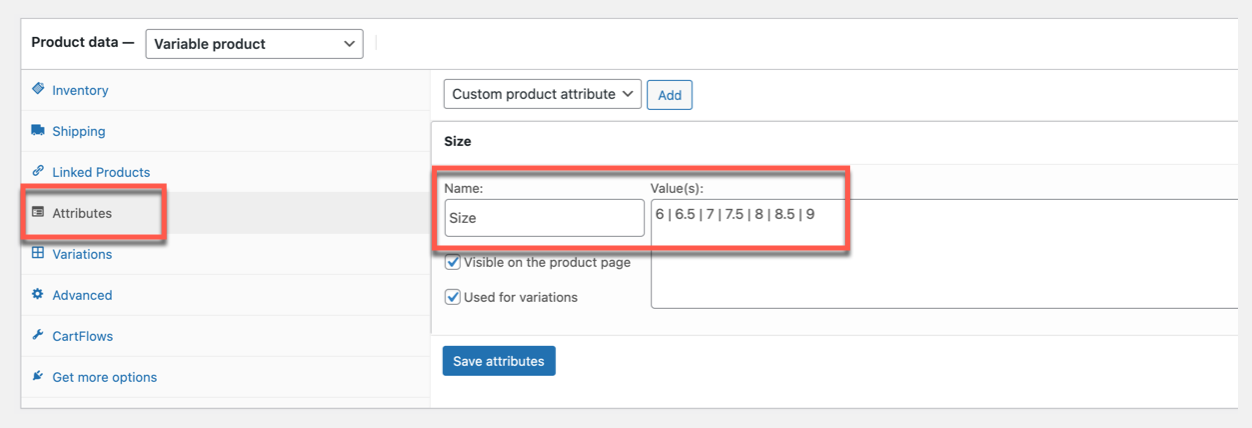Click inside the Value(s) text area
Screen dimensions: 1252x428
[940, 260]
